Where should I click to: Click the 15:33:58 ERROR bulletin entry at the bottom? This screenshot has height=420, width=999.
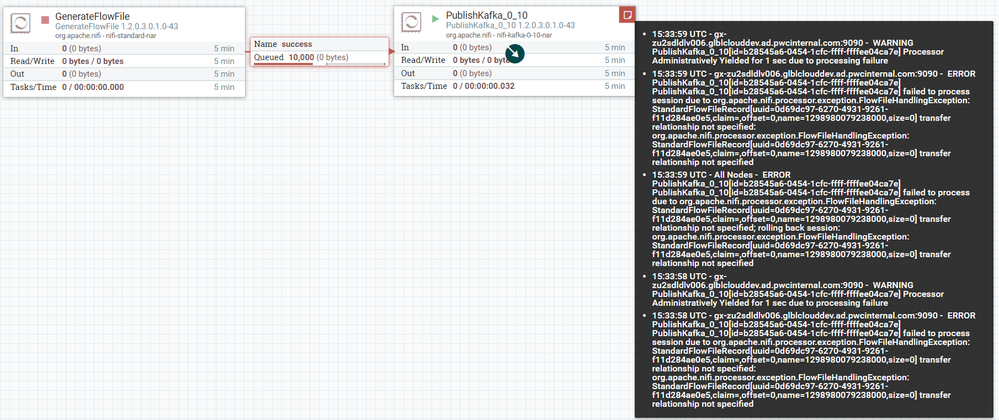point(812,360)
